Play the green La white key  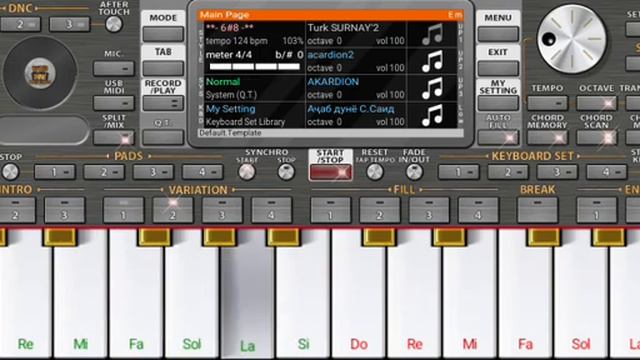pos(247,294)
